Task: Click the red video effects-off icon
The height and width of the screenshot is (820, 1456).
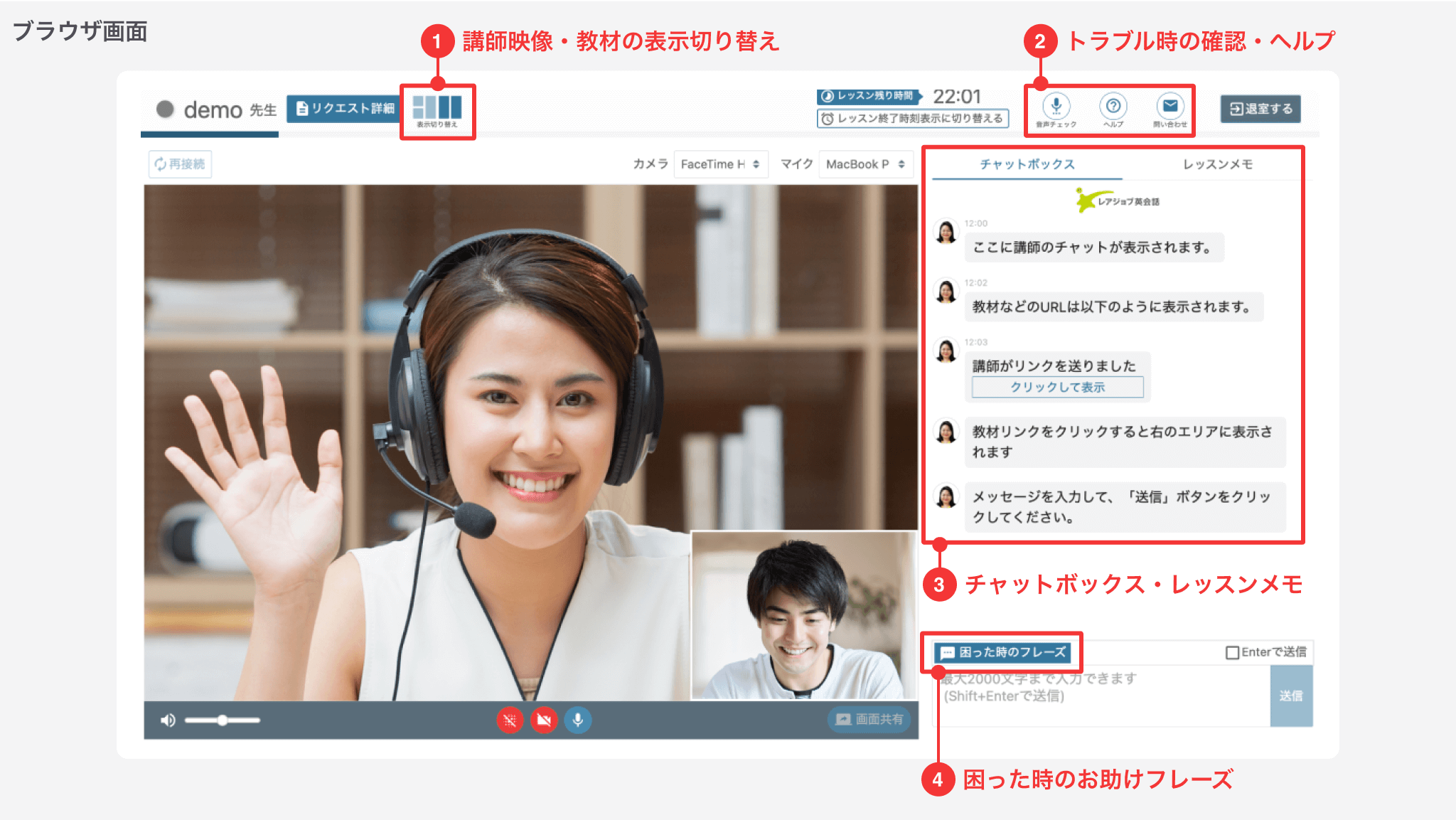Action: coord(510,719)
